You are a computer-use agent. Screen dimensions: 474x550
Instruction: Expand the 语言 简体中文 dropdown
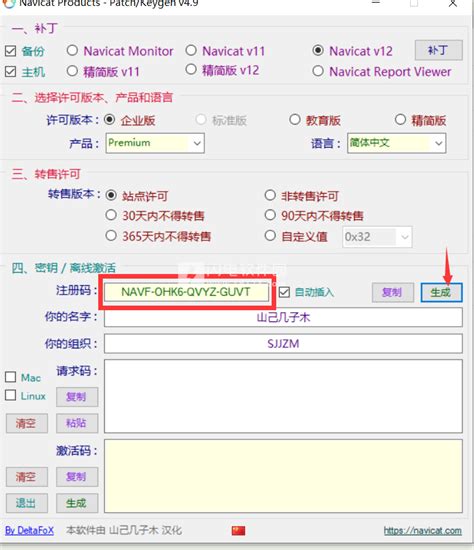397,143
